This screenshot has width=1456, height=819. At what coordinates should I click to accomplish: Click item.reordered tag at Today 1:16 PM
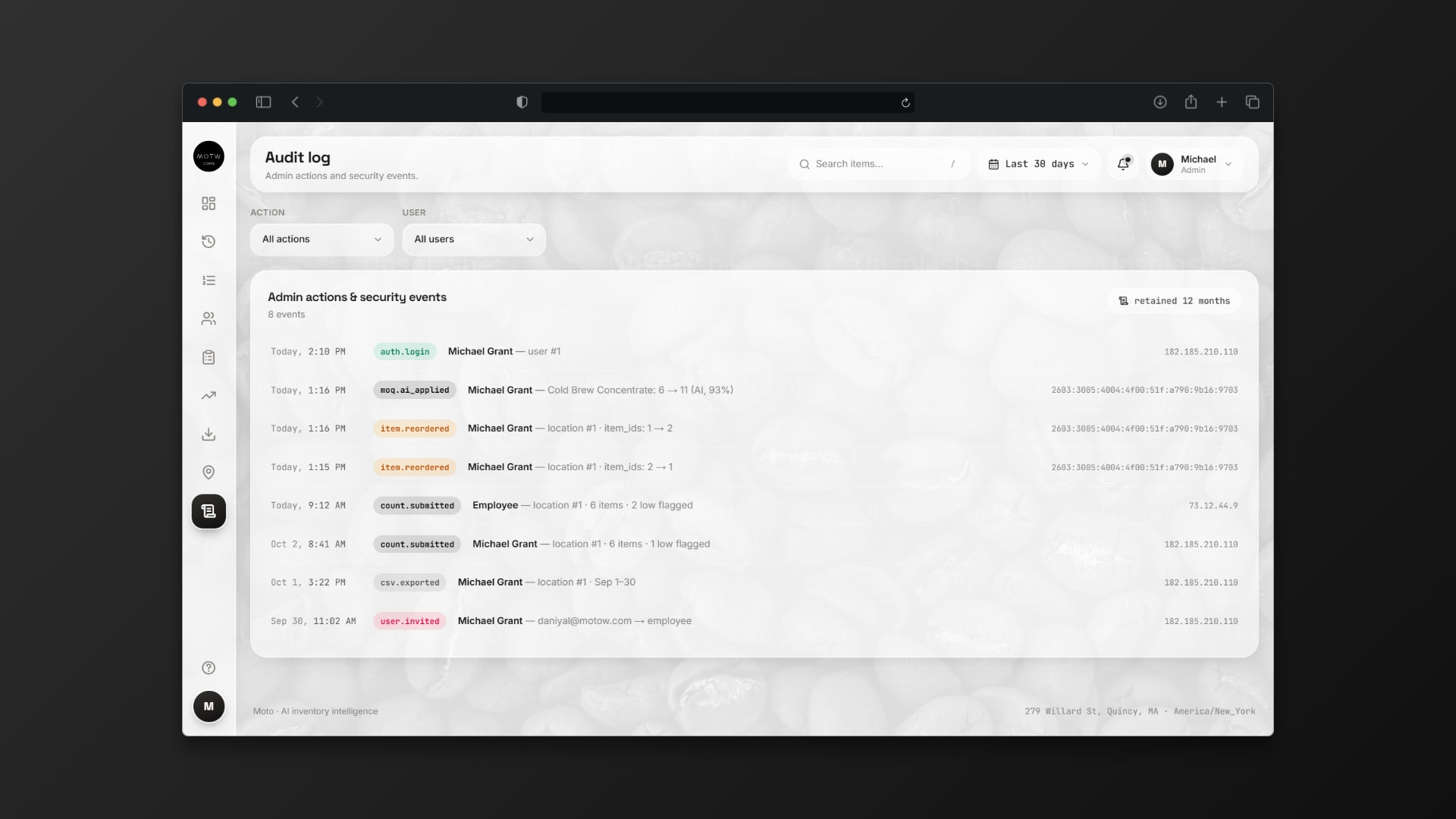[415, 429]
